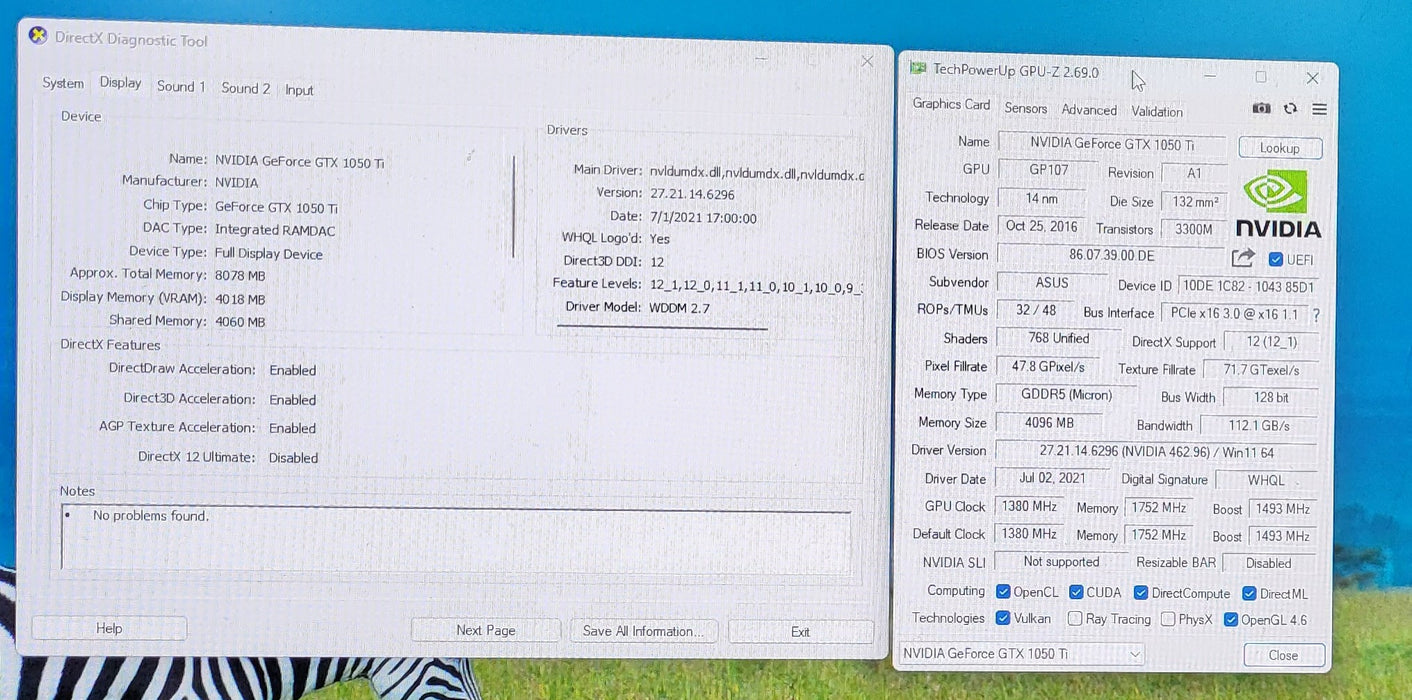
Task: Click the BIOS export share icon
Action: pyautogui.click(x=1242, y=259)
